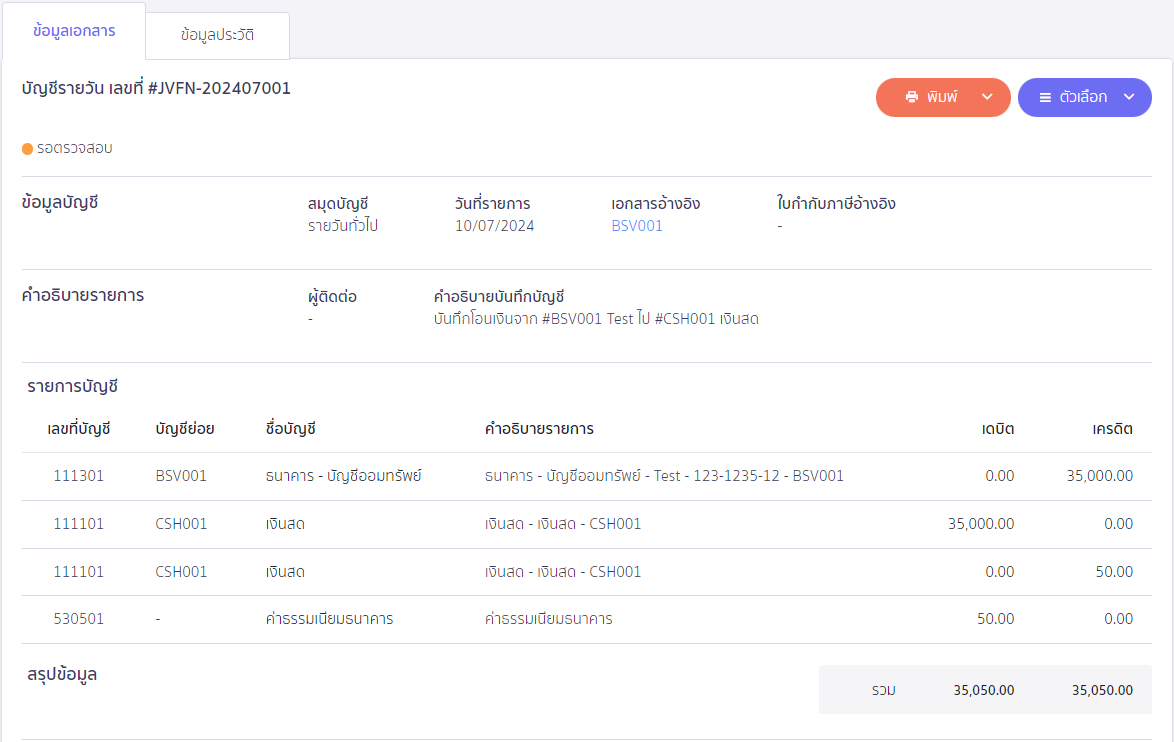Click the document number #JVFN-202407001 heading
Image resolution: width=1174 pixels, height=742 pixels.
pyautogui.click(x=219, y=88)
